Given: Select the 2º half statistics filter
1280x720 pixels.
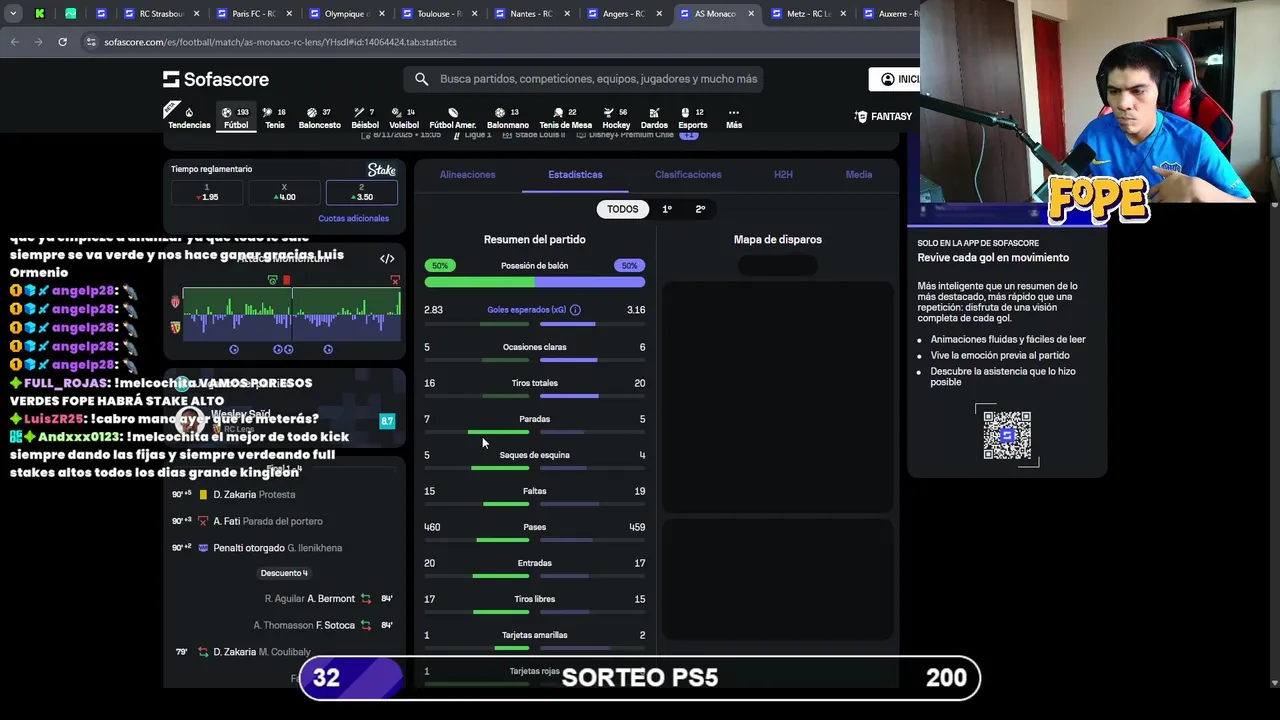Looking at the screenshot, I should [x=700, y=209].
